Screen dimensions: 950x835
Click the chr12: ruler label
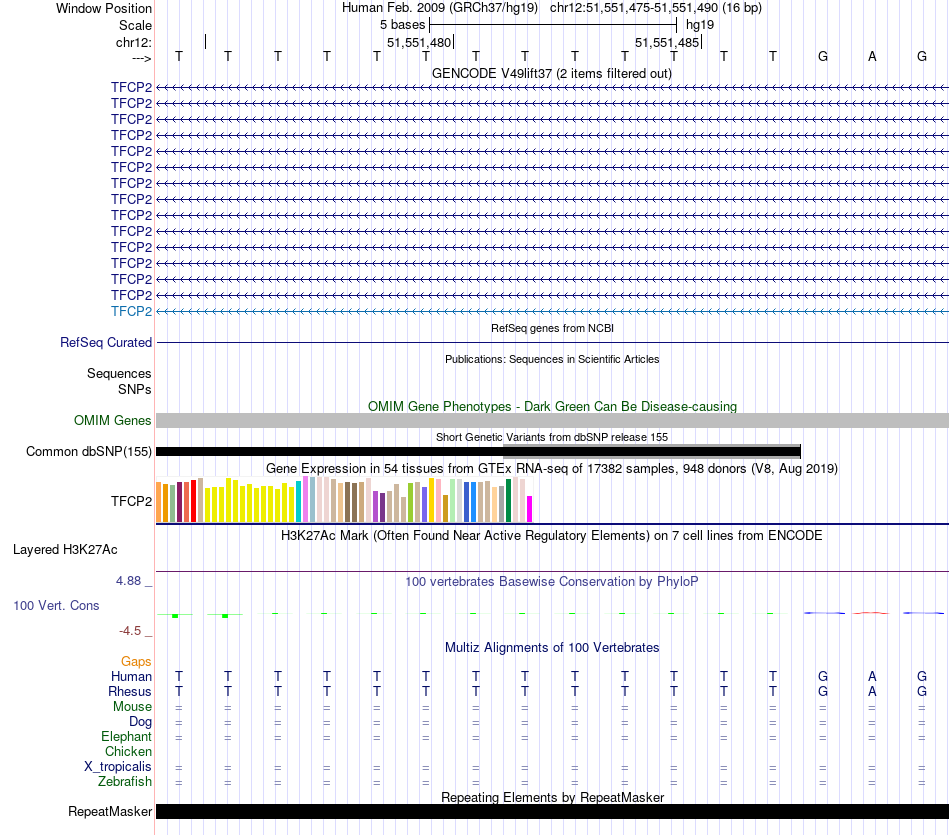(133, 42)
